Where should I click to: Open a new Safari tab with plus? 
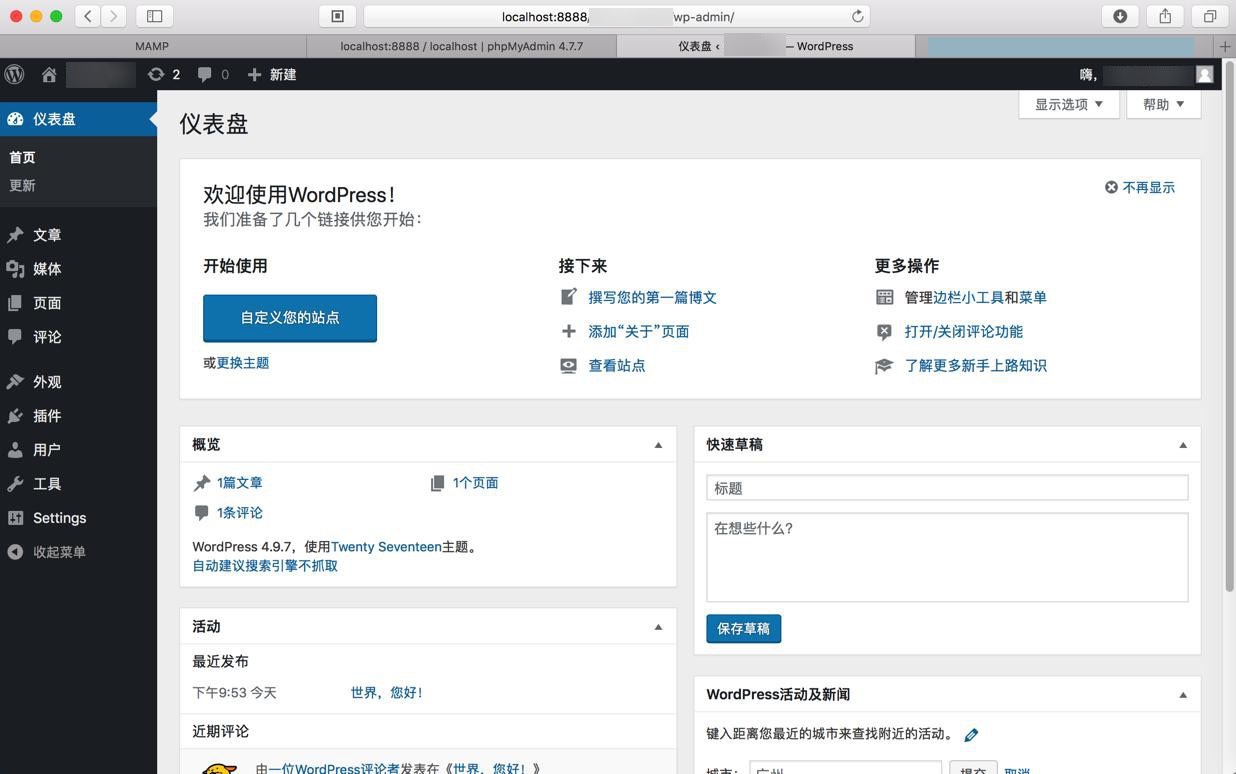(1225, 46)
